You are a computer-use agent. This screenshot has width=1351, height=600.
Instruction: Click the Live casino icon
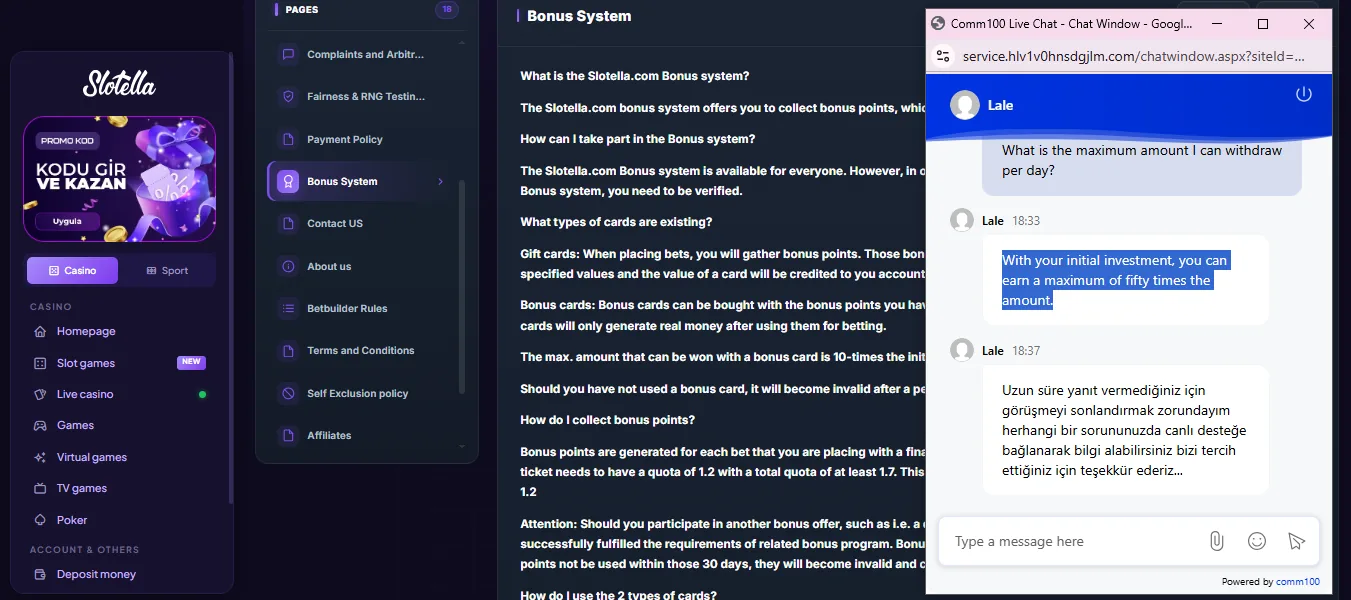click(40, 394)
